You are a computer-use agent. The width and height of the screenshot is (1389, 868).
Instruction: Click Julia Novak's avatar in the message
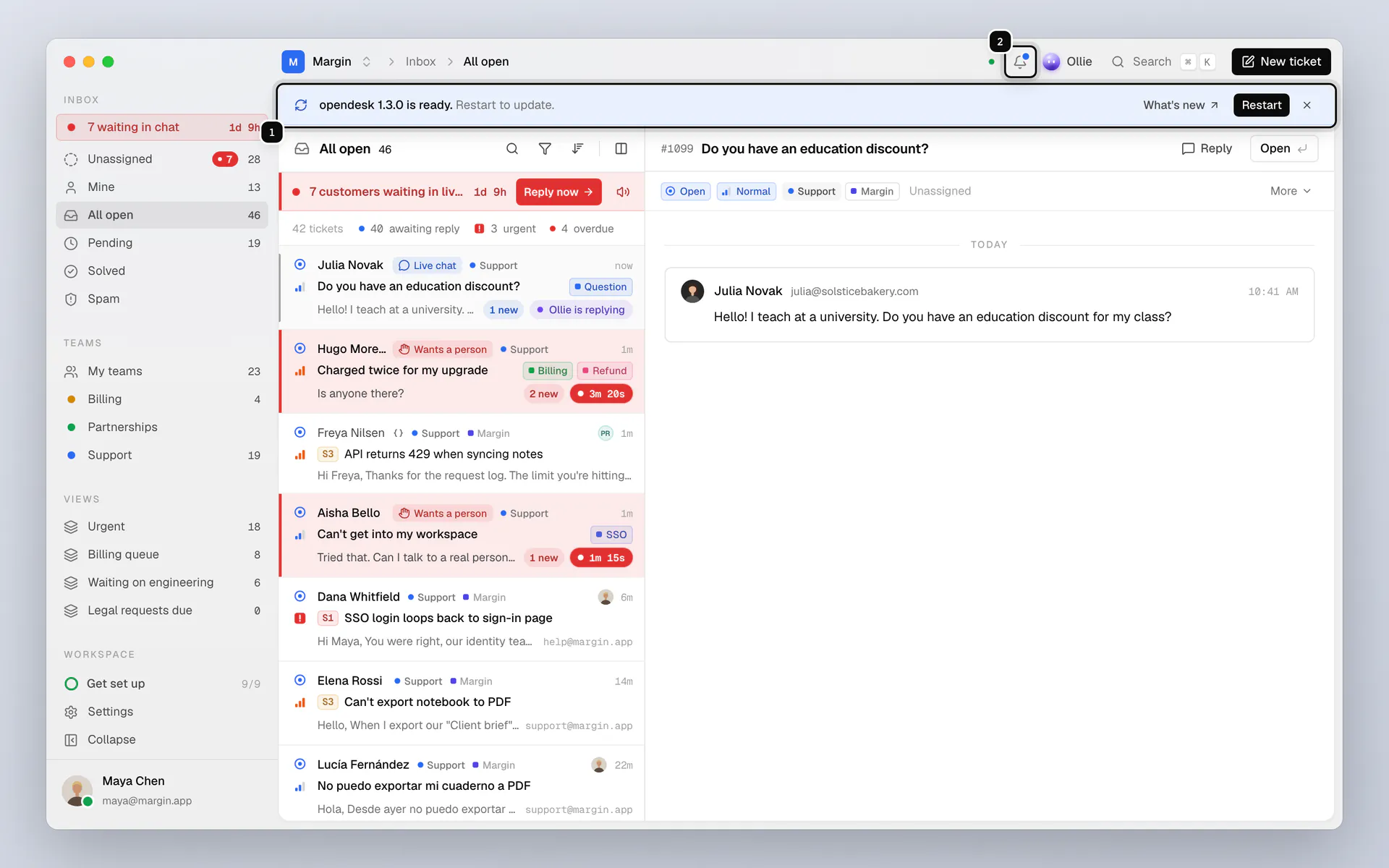click(692, 291)
